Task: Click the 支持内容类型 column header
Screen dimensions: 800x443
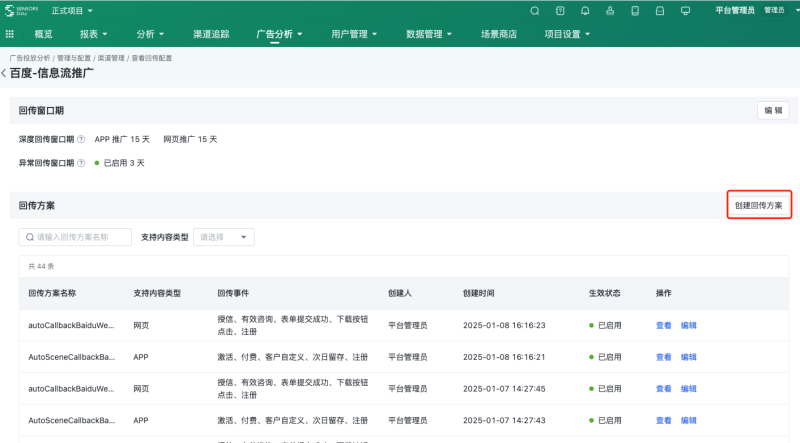Action: tap(157, 293)
